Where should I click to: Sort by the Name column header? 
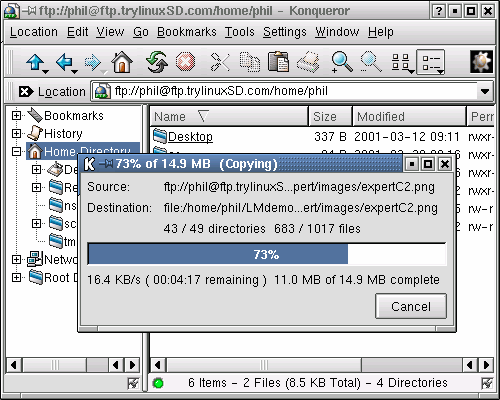tap(229, 117)
